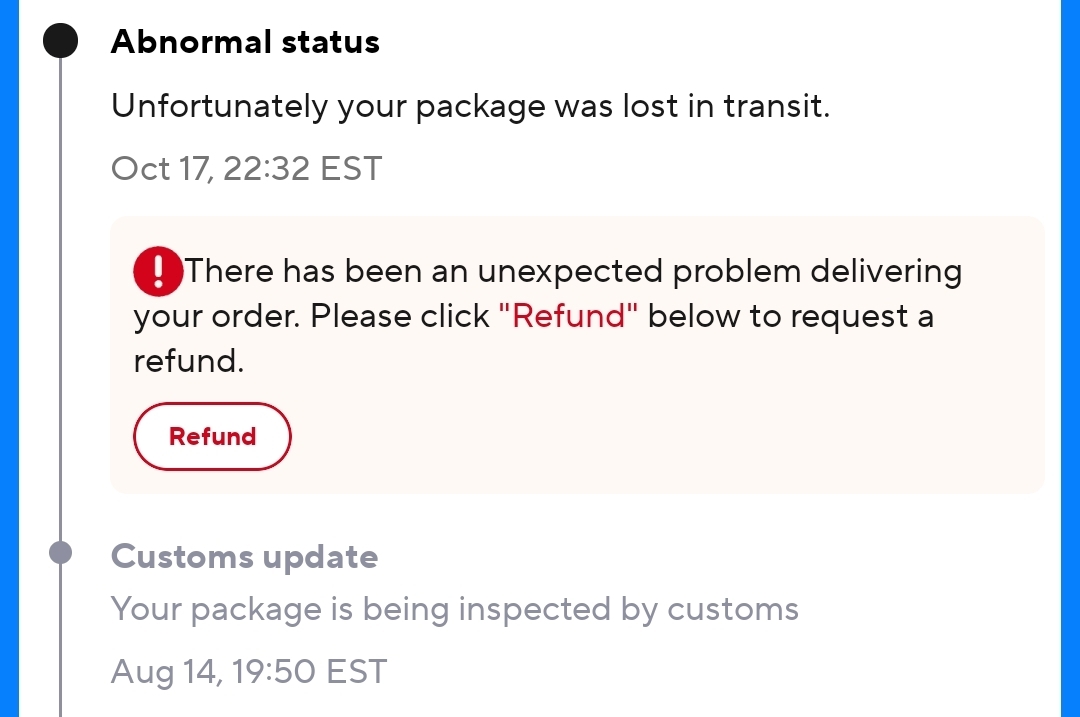Click the Aug 14, 19:50 EST timestamp
This screenshot has width=1080, height=717.
248,670
